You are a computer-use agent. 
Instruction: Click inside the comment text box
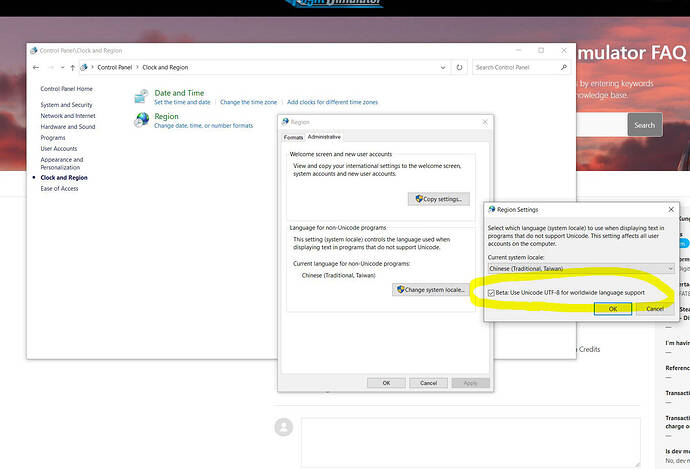point(470,442)
